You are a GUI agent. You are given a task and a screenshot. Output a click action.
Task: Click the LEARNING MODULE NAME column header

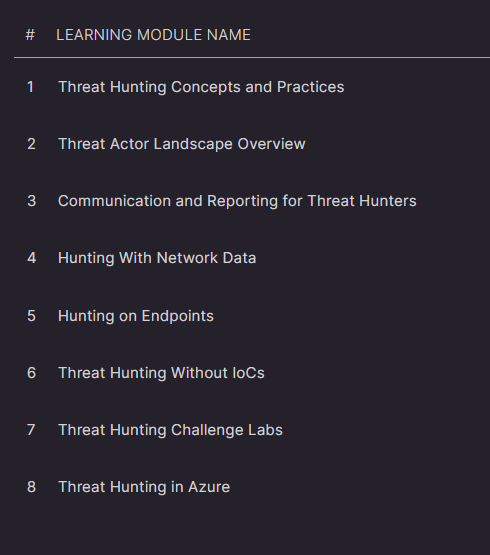tap(153, 35)
